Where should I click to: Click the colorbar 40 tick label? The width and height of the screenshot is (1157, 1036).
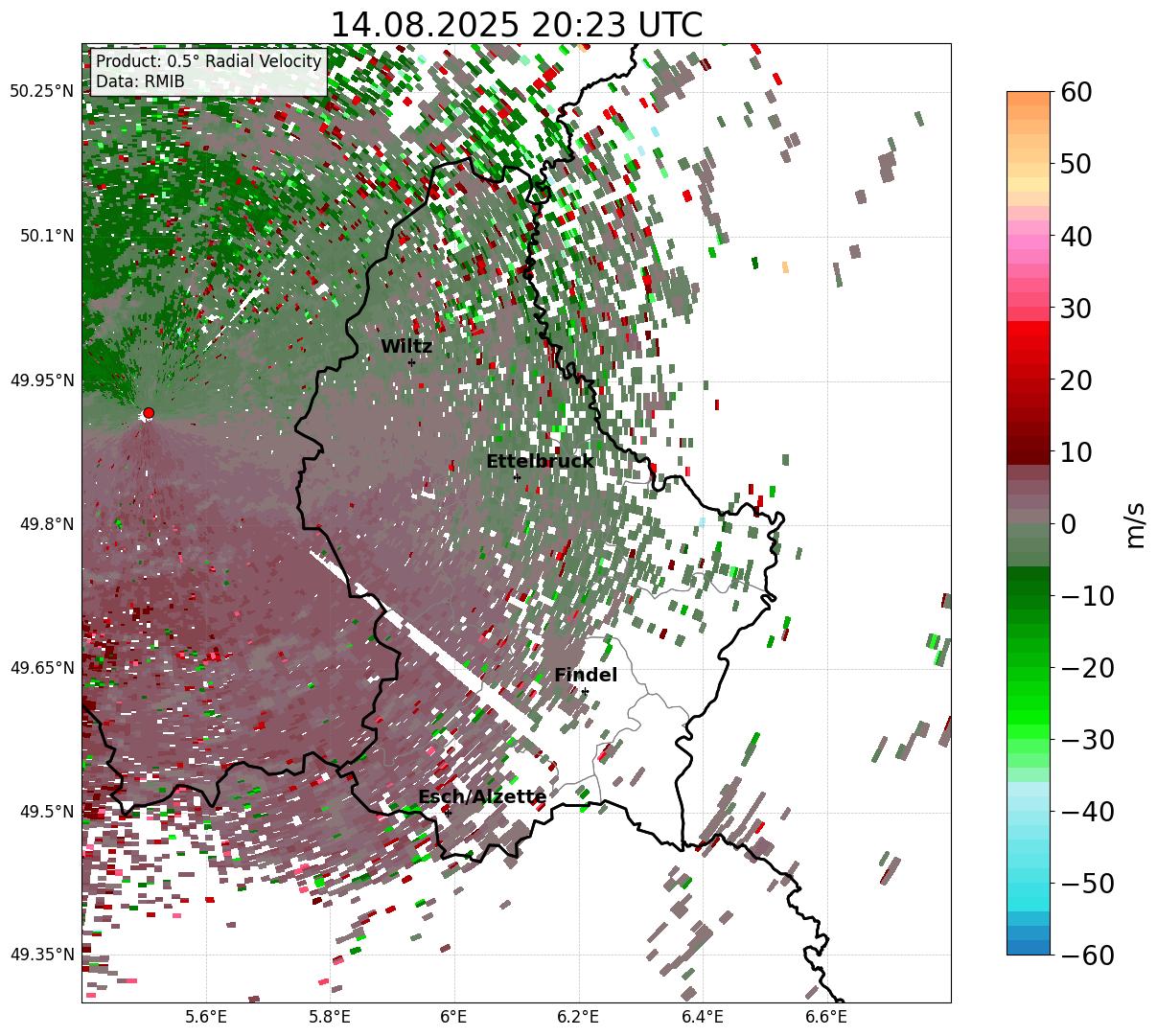[1075, 236]
